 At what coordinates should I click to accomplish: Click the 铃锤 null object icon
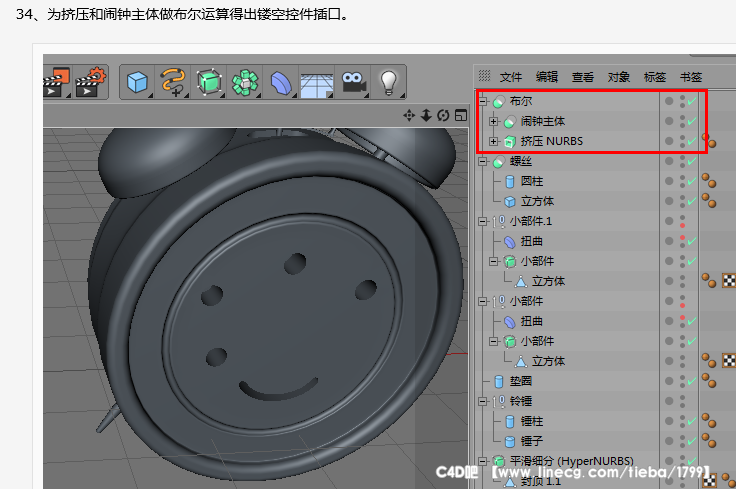[x=501, y=401]
